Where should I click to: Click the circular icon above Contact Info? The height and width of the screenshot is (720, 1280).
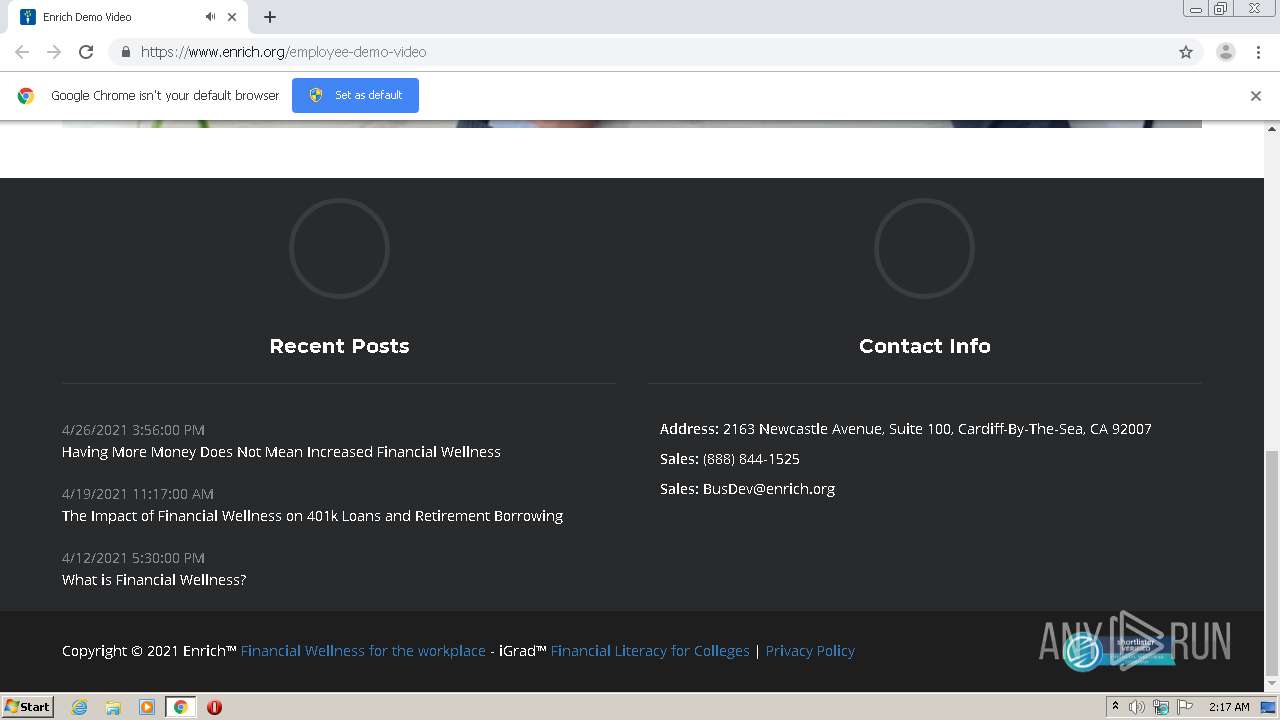(924, 248)
